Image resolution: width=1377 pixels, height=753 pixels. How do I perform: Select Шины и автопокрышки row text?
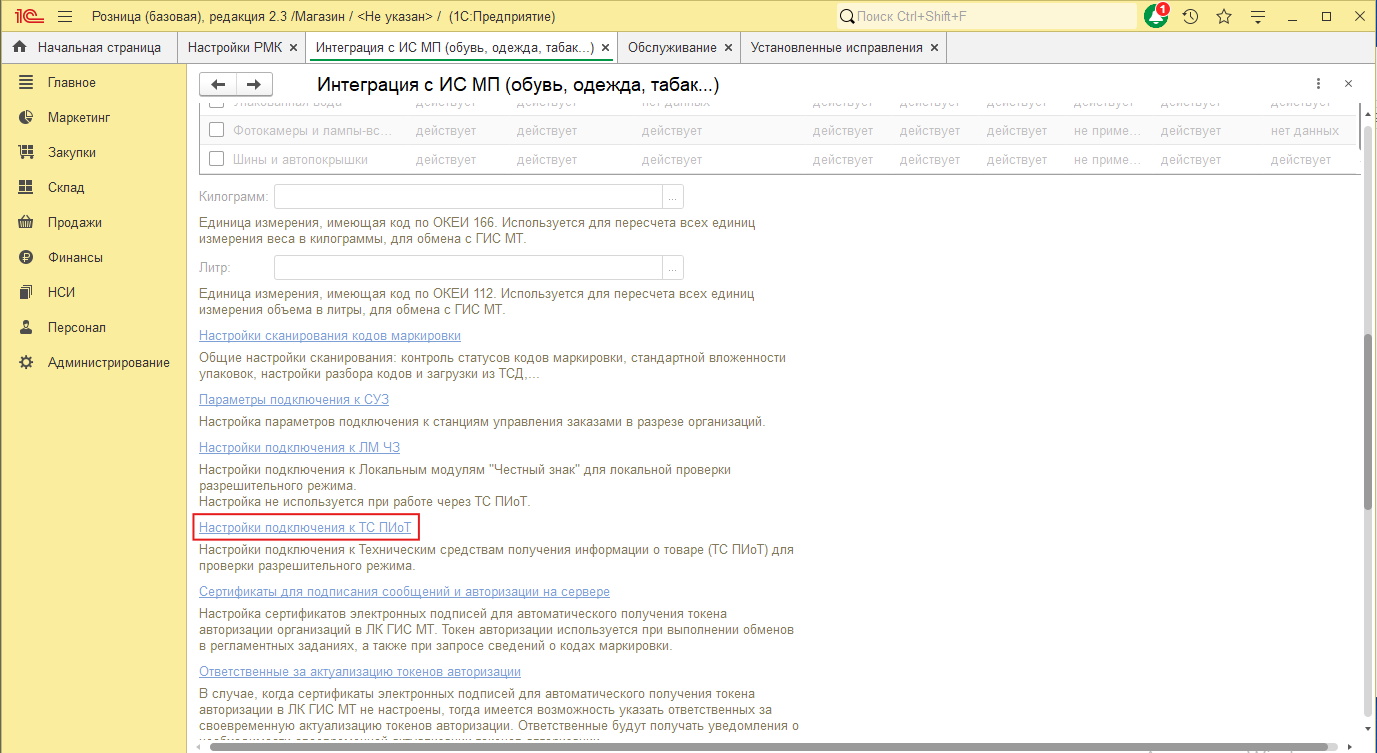[301, 159]
